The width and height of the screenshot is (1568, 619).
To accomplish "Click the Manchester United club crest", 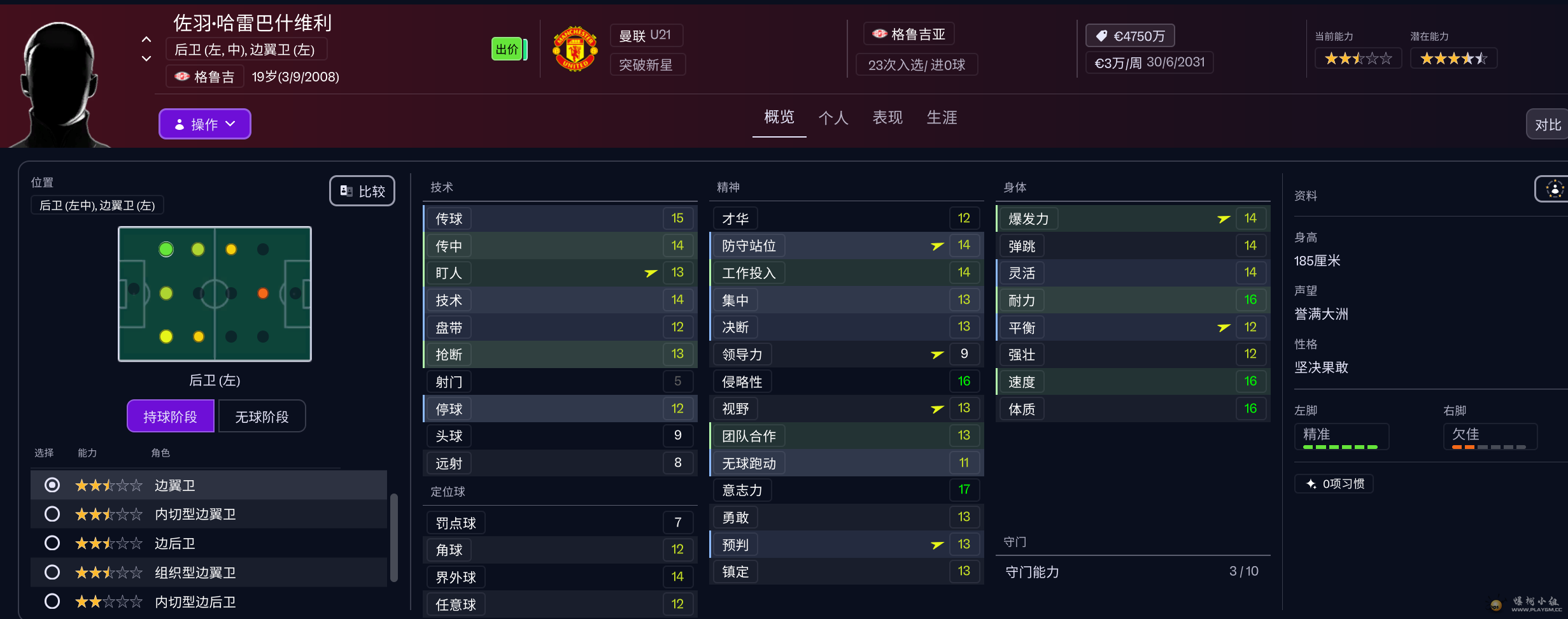I will (575, 49).
